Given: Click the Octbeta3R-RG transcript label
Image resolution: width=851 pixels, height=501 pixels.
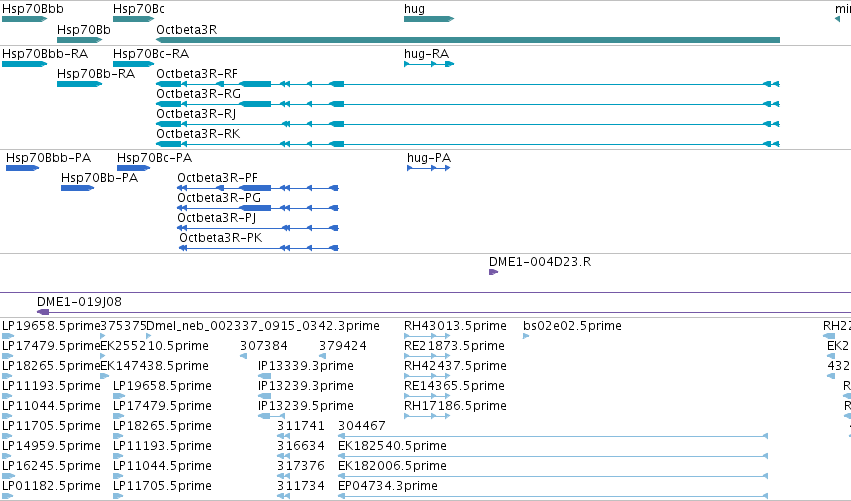Looking at the screenshot, I should [x=199, y=94].
